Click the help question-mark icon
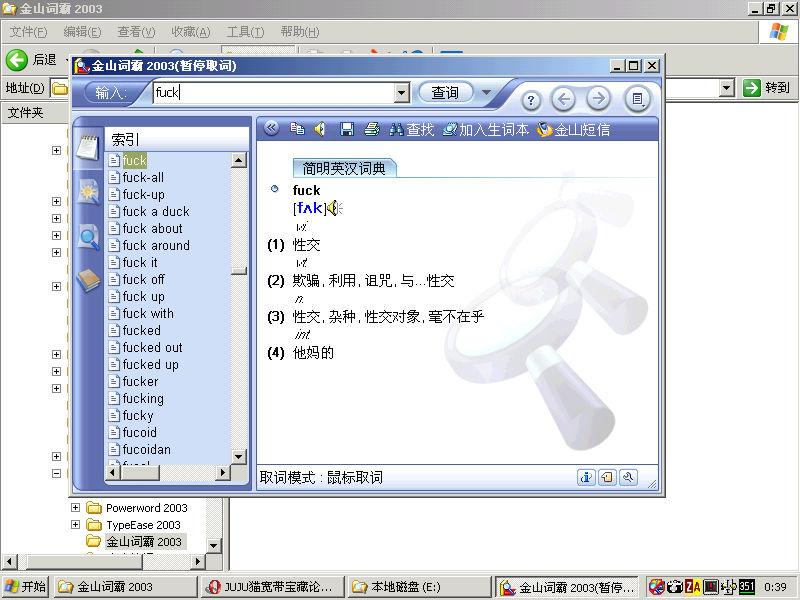Viewport: 800px width, 600px height. (531, 100)
